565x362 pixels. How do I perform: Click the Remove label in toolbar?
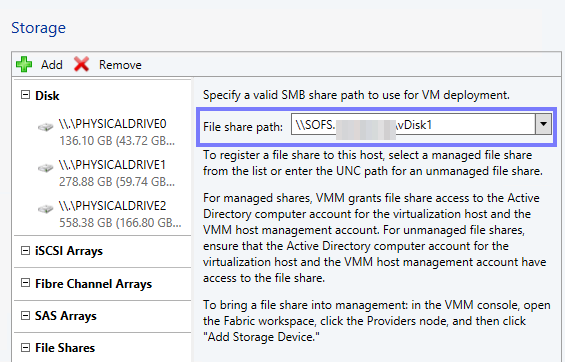(120, 65)
